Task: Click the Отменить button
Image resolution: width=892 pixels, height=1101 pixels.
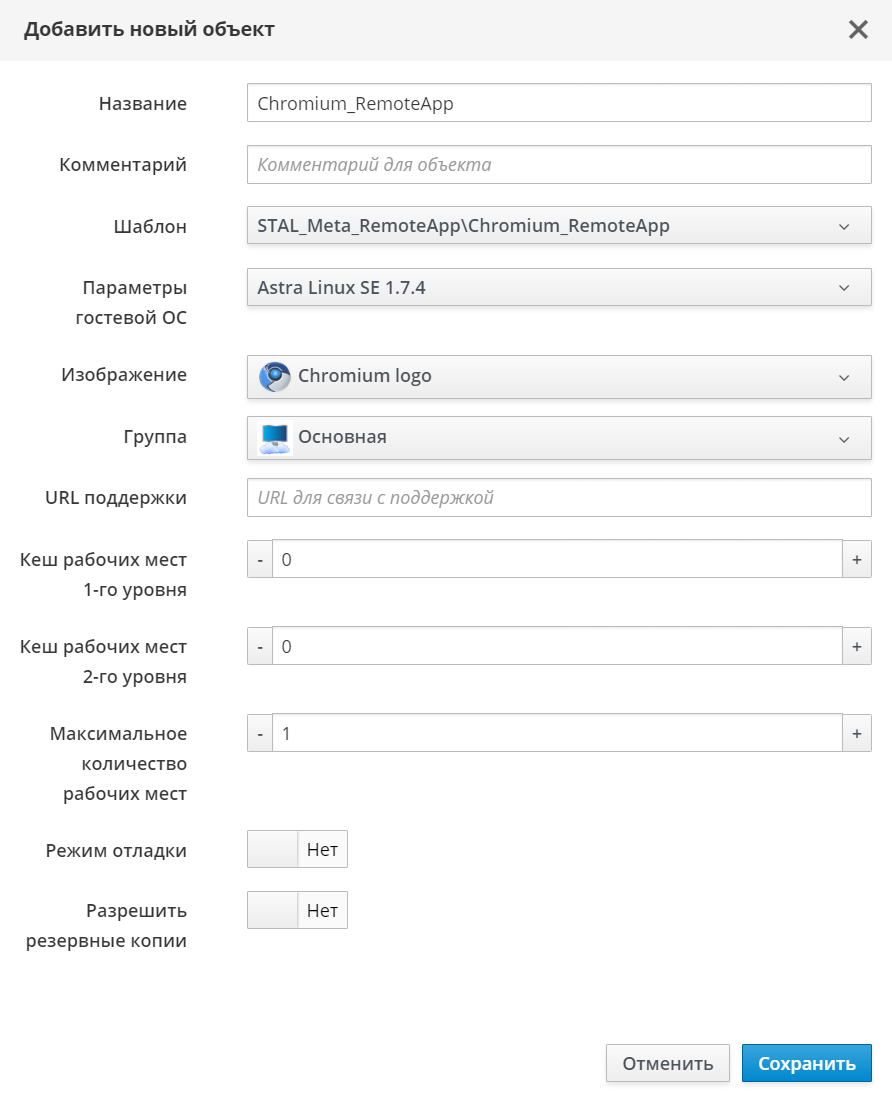Action: click(667, 1063)
